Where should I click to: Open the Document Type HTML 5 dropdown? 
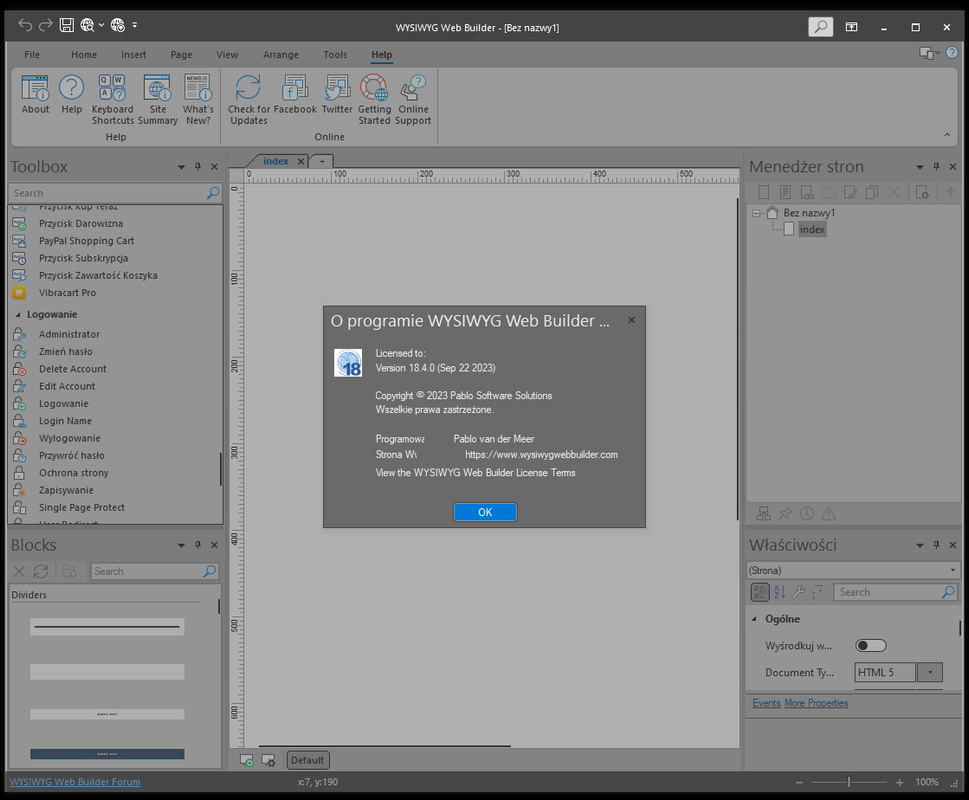click(929, 672)
